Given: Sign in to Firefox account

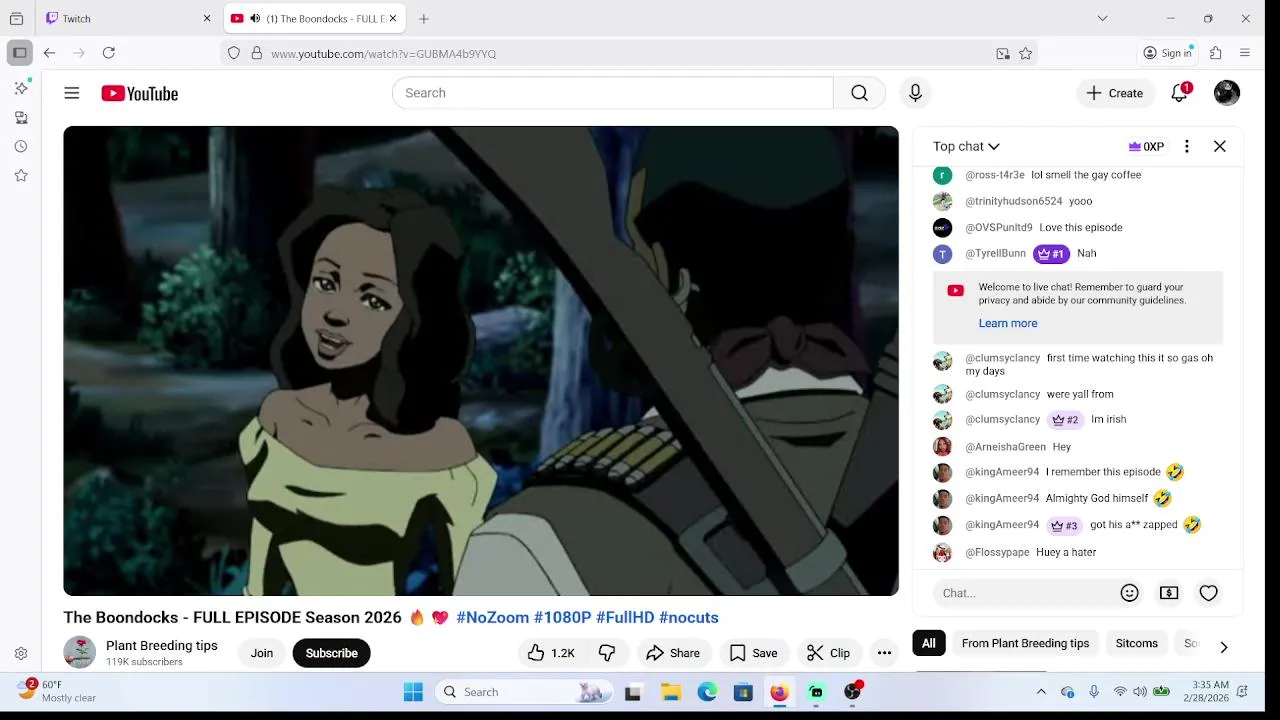Looking at the screenshot, I should point(1168,53).
